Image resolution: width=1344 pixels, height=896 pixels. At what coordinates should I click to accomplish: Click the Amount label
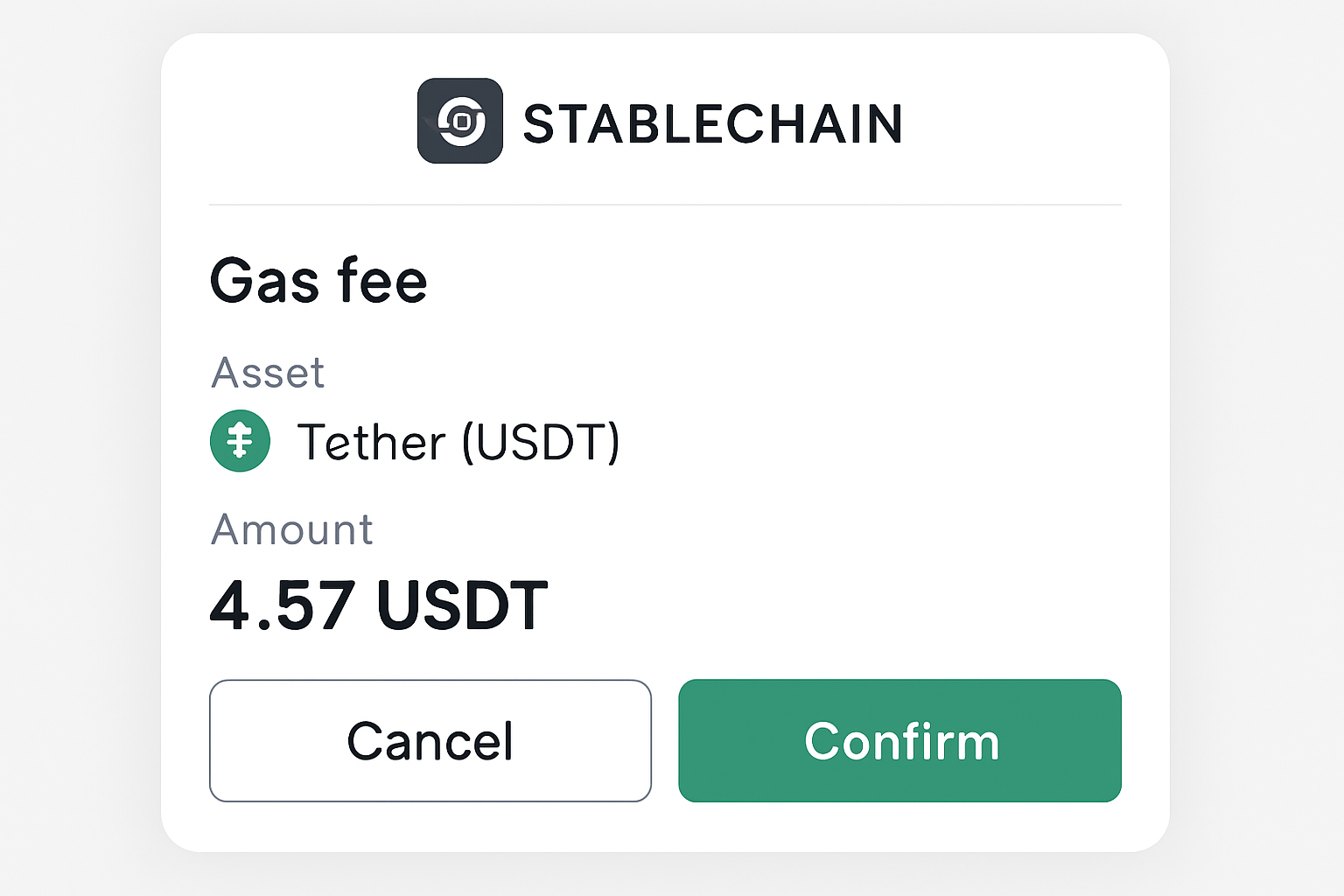pos(291,529)
